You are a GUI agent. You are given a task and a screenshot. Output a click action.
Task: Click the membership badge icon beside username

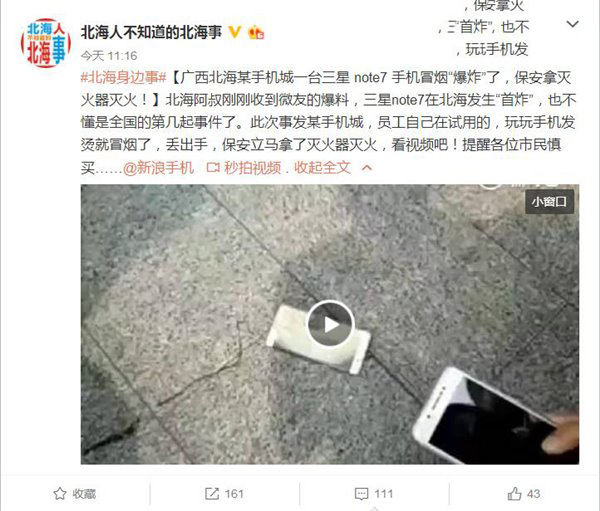[256, 33]
